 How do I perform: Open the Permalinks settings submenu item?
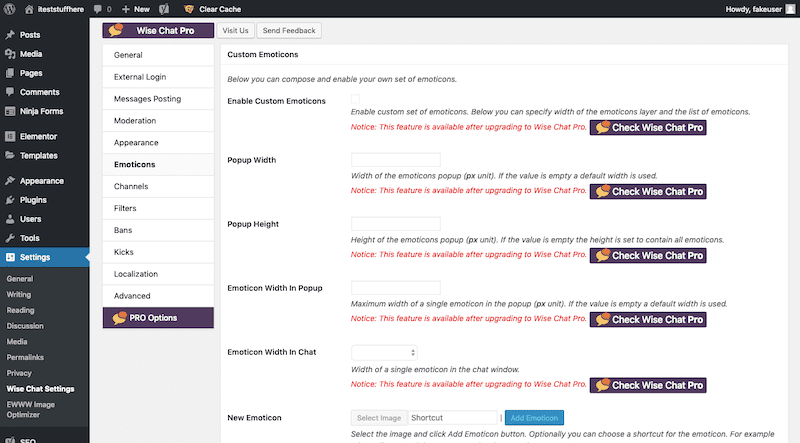pyautogui.click(x=25, y=357)
